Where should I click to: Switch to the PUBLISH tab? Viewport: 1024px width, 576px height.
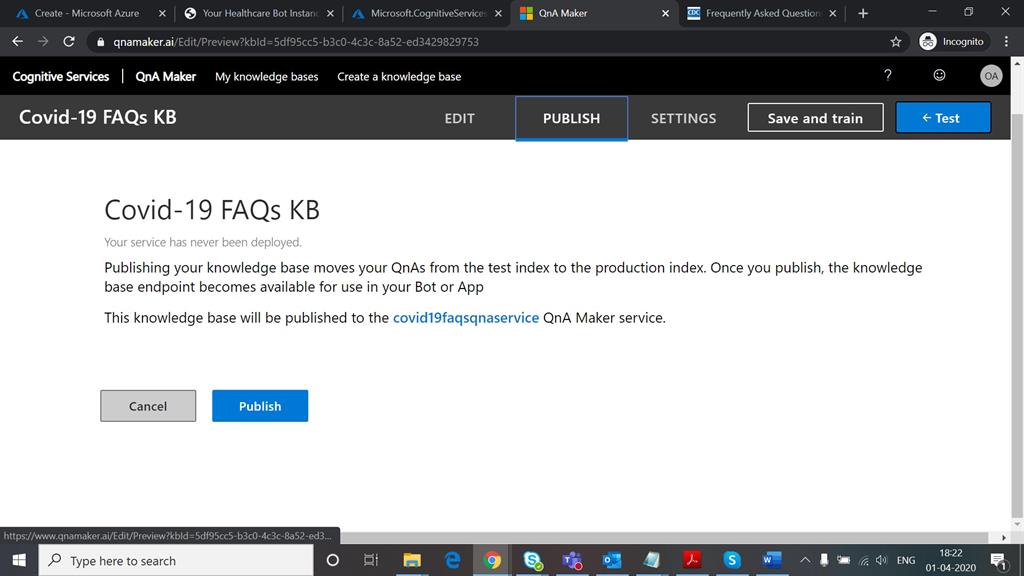(x=571, y=118)
